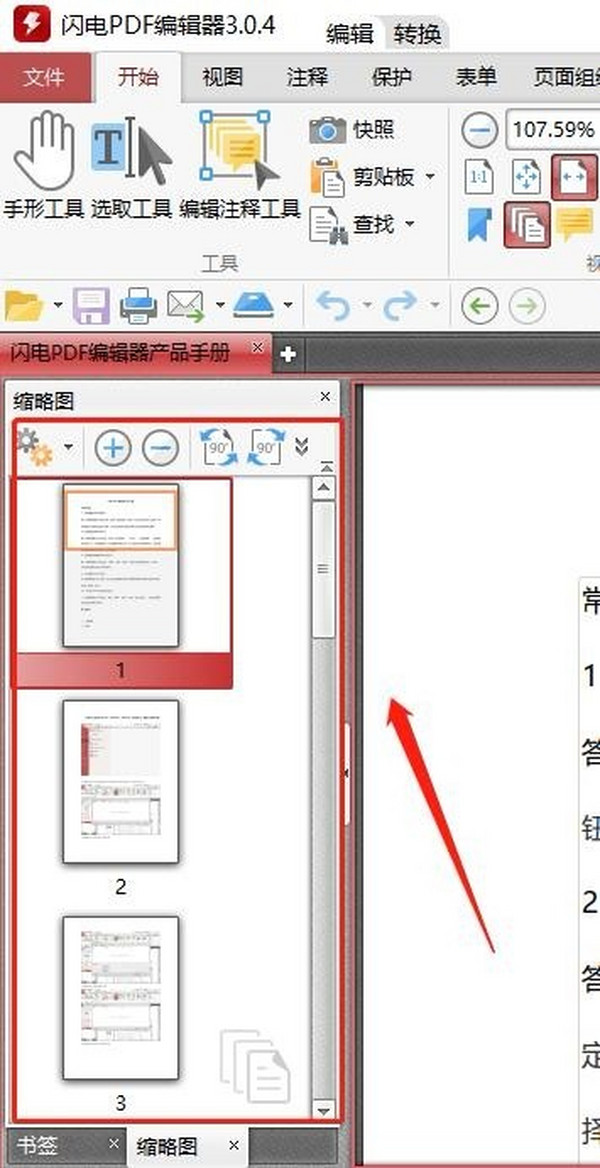Switch to the 注释 ribbon tab

307,77
